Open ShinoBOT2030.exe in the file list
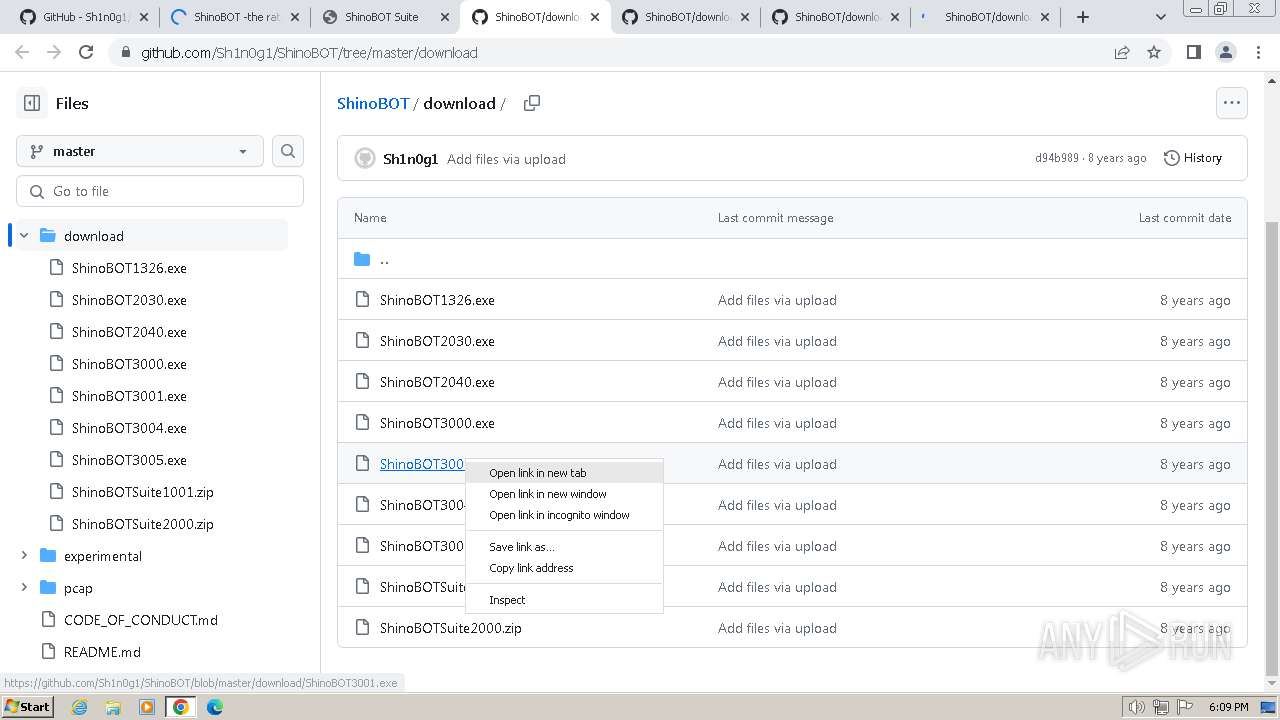 (x=437, y=341)
